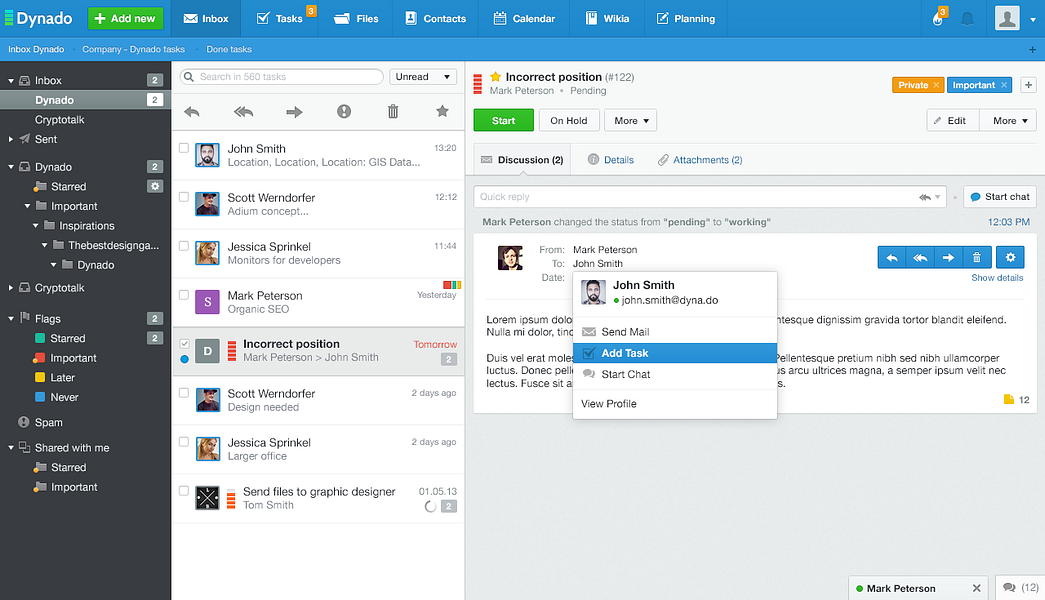
Task: Collapse the Inspirations folder
Action: (36, 226)
